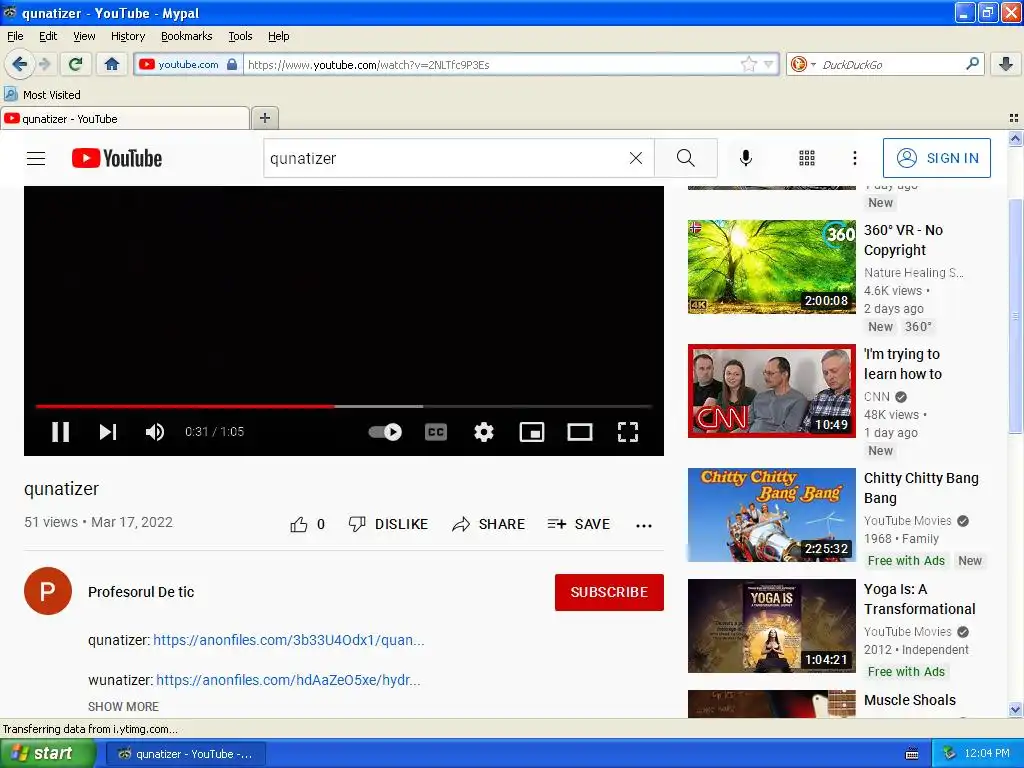Open the History menu
The image size is (1024, 768).
128,36
